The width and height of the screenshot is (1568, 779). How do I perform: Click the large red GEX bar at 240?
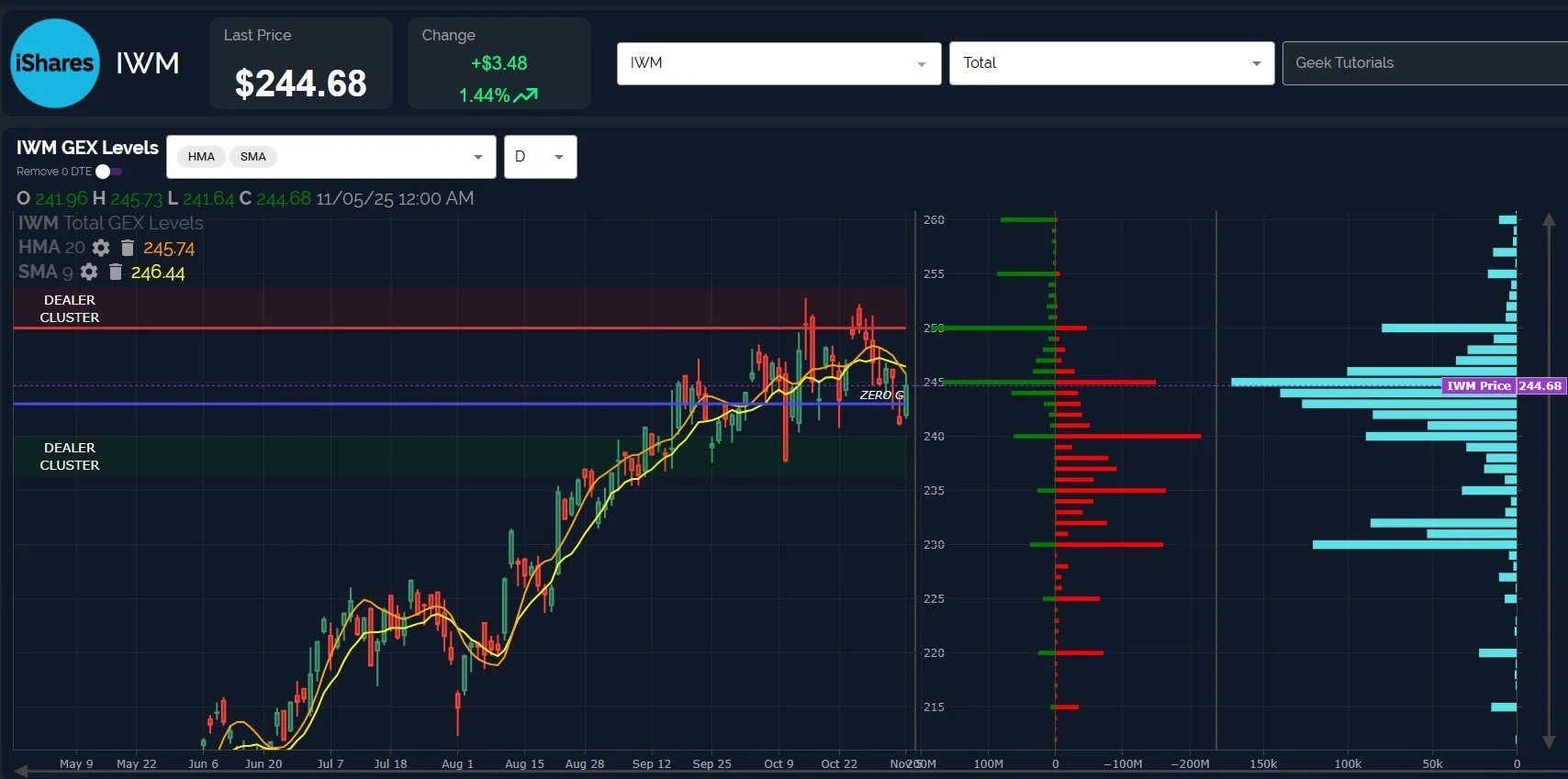(1127, 436)
